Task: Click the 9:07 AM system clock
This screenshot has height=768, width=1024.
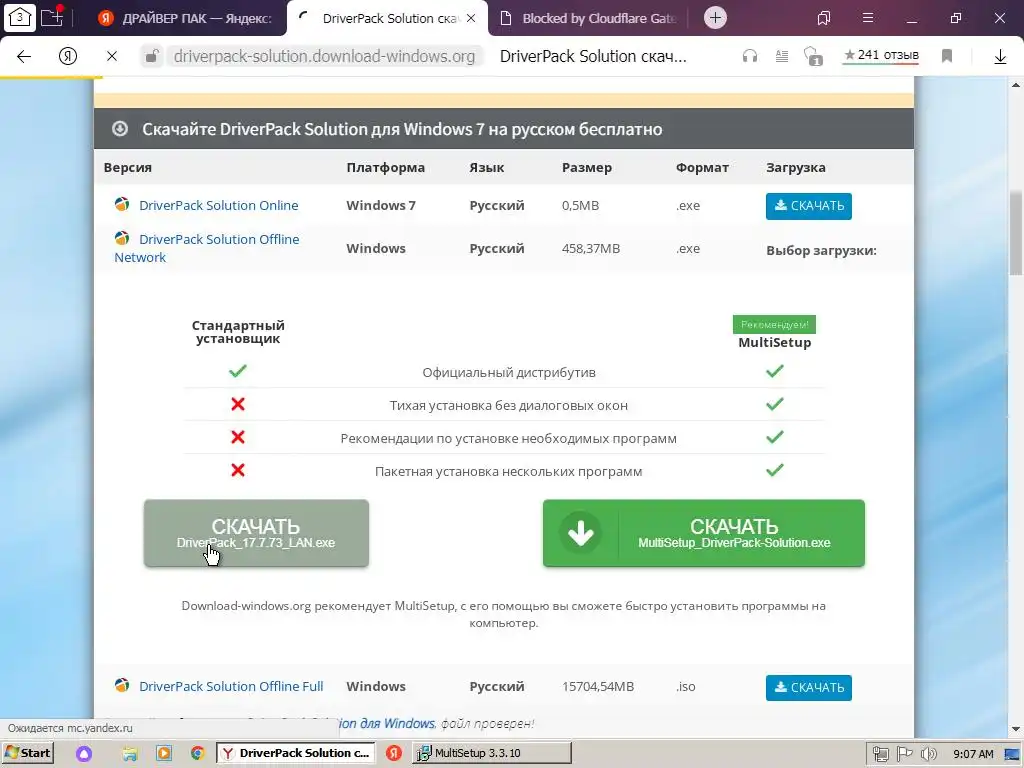Action: 973,754
